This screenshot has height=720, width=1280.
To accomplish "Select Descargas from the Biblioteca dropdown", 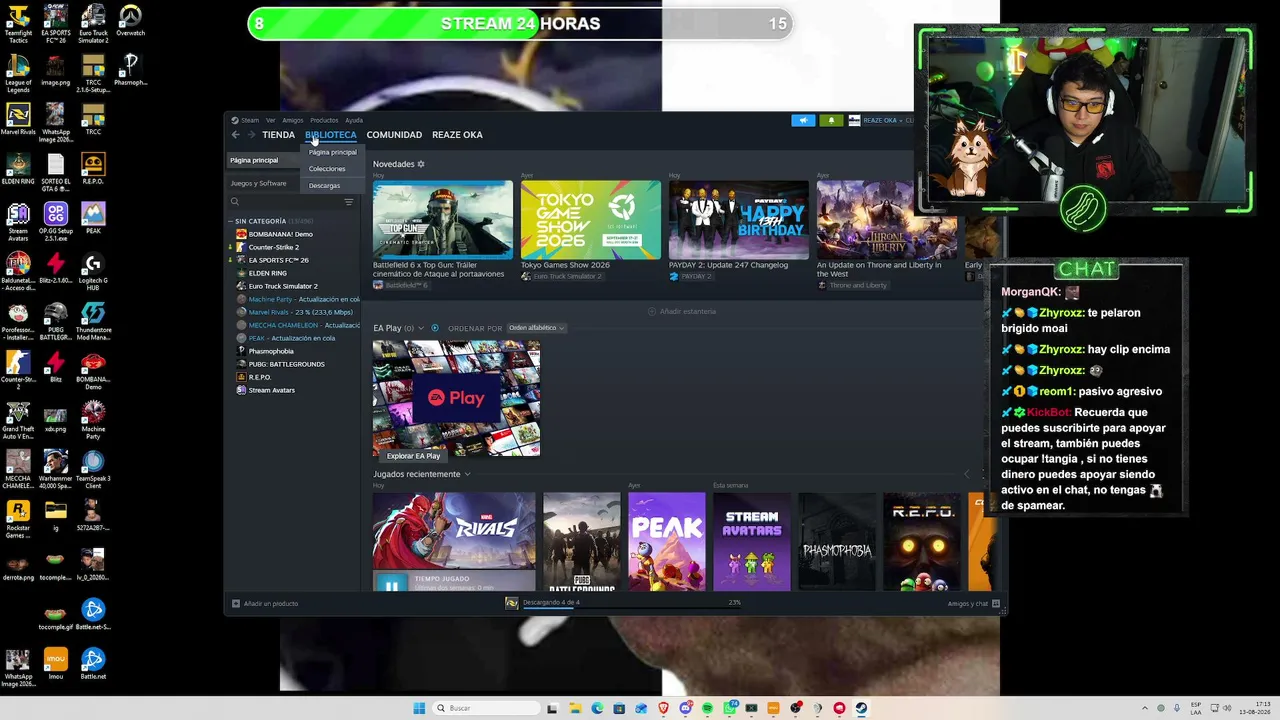I will (x=324, y=186).
